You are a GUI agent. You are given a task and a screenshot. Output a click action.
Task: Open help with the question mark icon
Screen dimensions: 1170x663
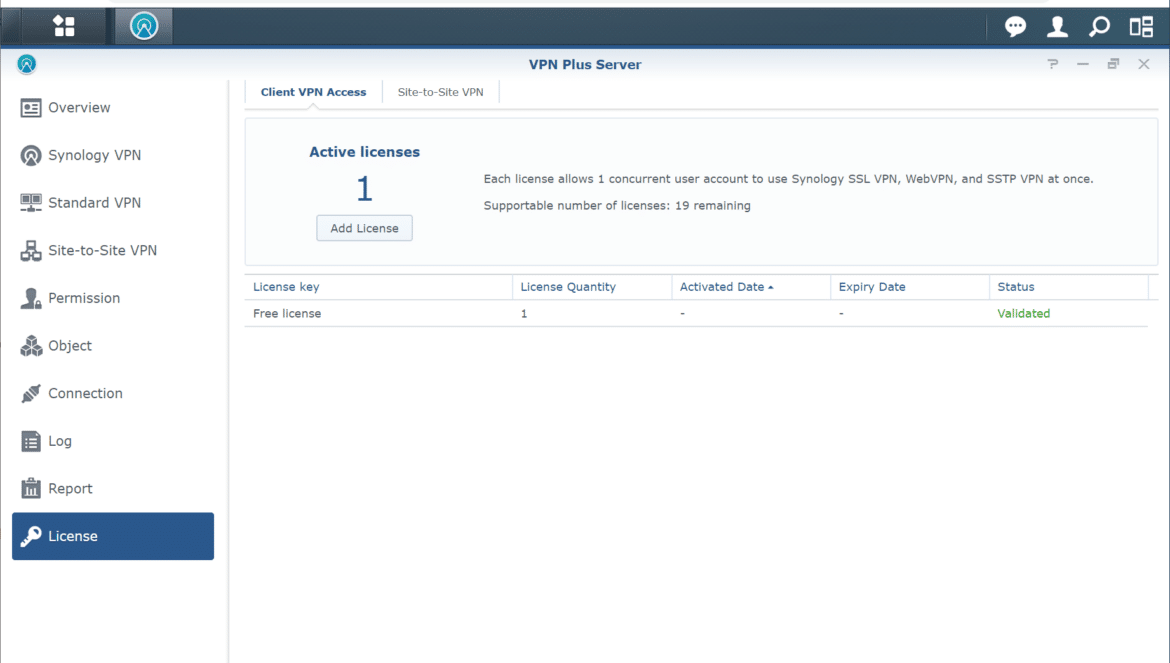point(1053,64)
